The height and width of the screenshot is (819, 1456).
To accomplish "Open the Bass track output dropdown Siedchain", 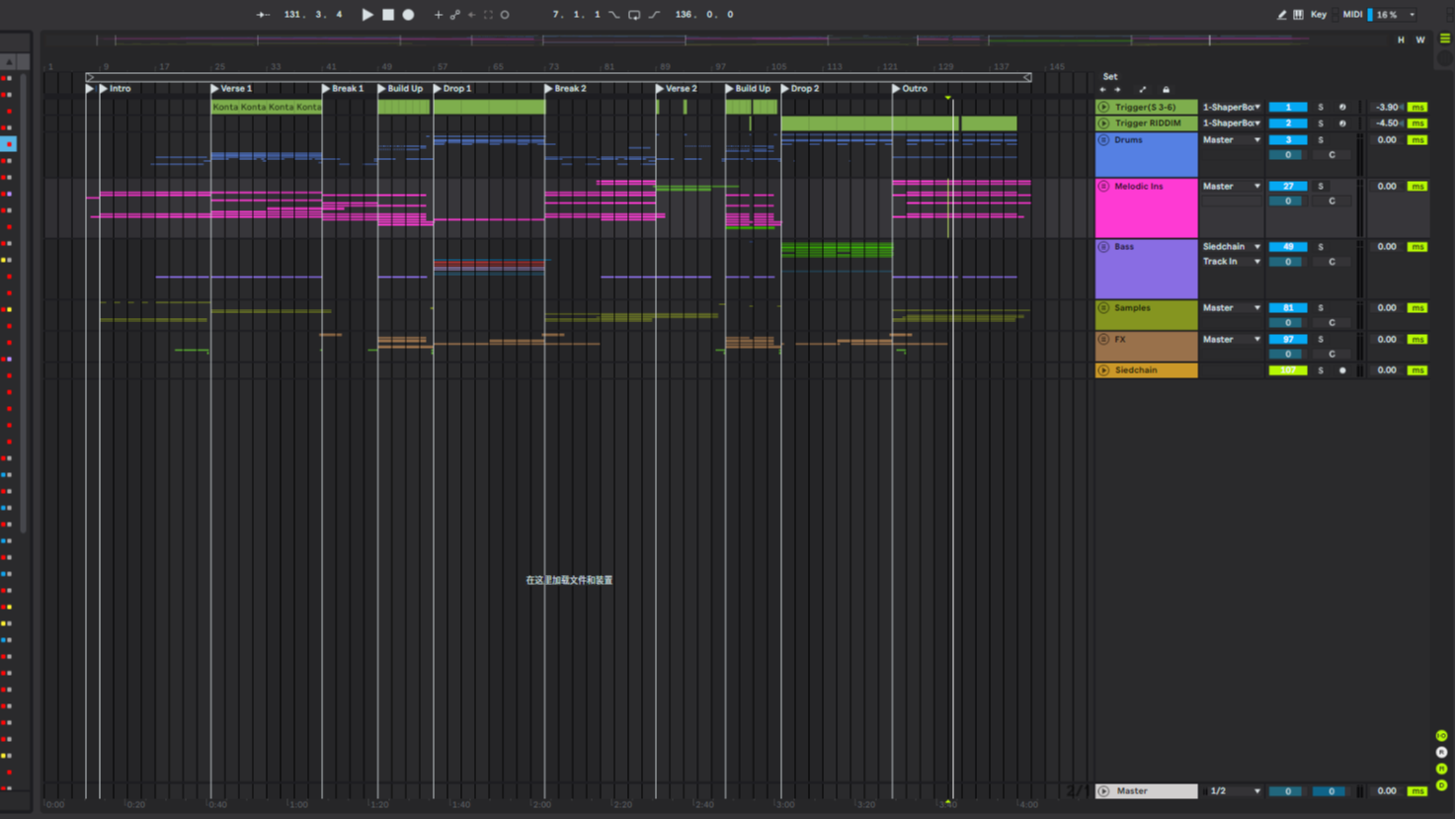I will [1231, 247].
